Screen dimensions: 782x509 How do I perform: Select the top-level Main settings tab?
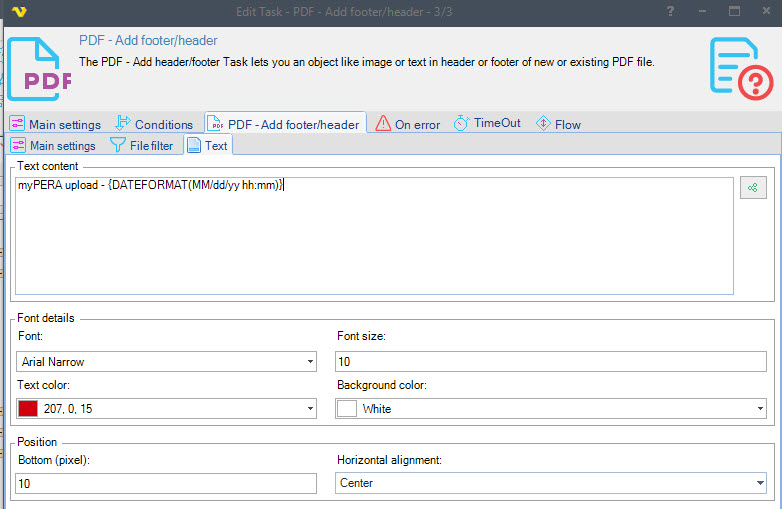click(56, 124)
